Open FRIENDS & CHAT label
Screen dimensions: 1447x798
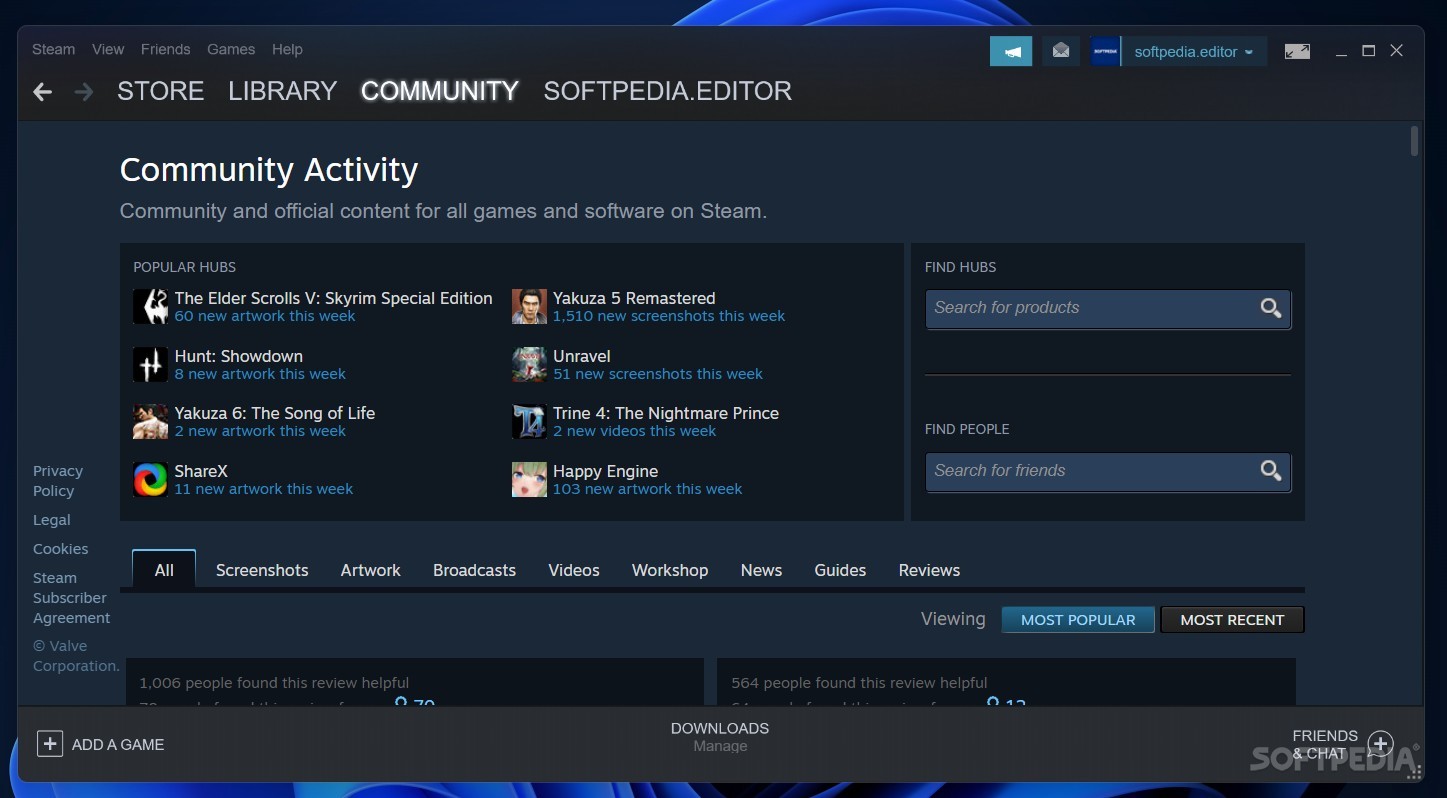click(x=1325, y=744)
